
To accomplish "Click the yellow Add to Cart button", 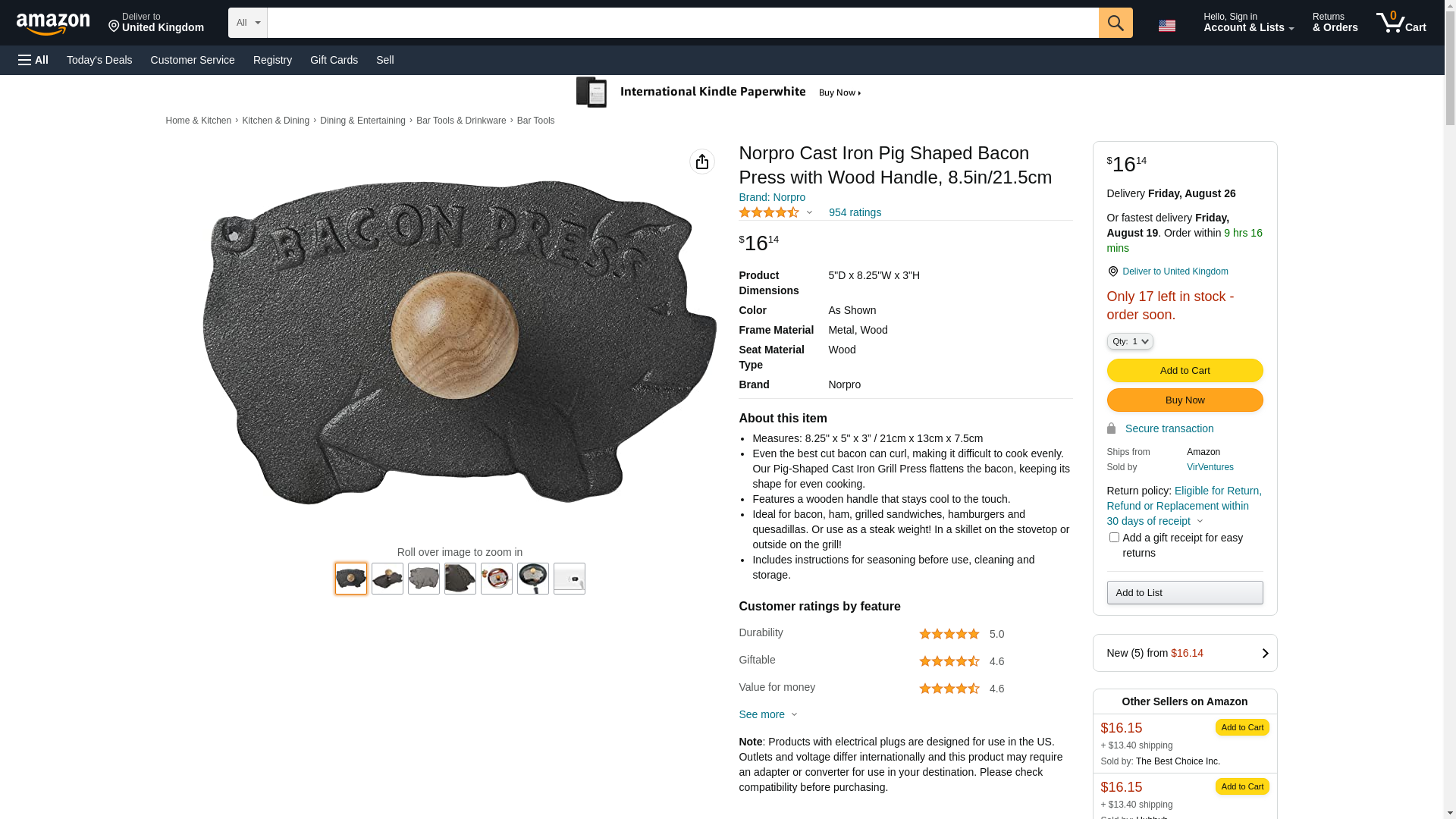I will pyautogui.click(x=1185, y=371).
